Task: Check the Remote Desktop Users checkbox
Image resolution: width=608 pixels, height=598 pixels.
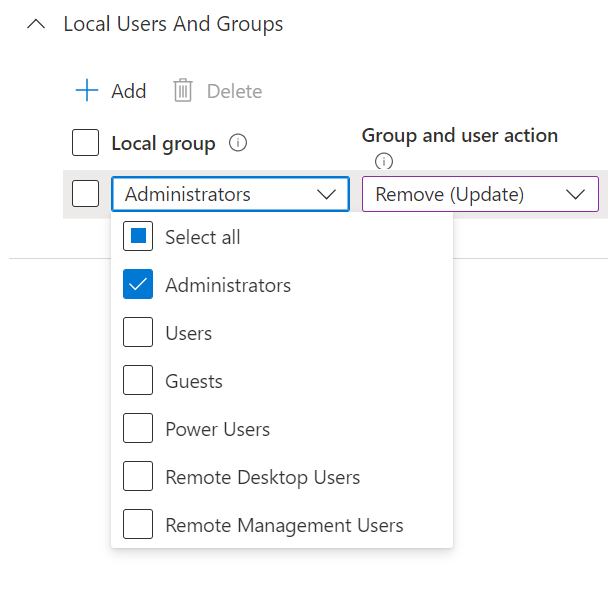Action: pyautogui.click(x=138, y=477)
